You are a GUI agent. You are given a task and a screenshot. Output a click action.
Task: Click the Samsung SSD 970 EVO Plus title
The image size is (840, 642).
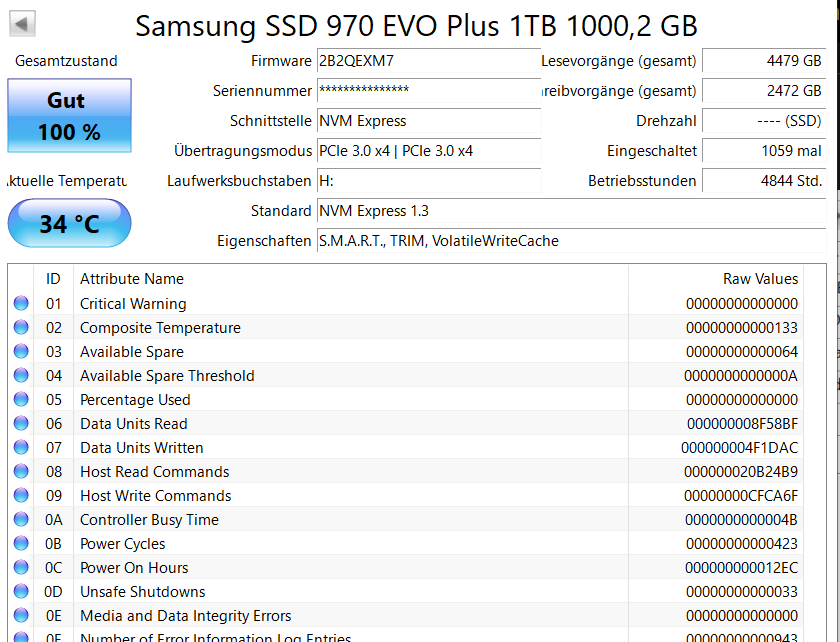(416, 25)
